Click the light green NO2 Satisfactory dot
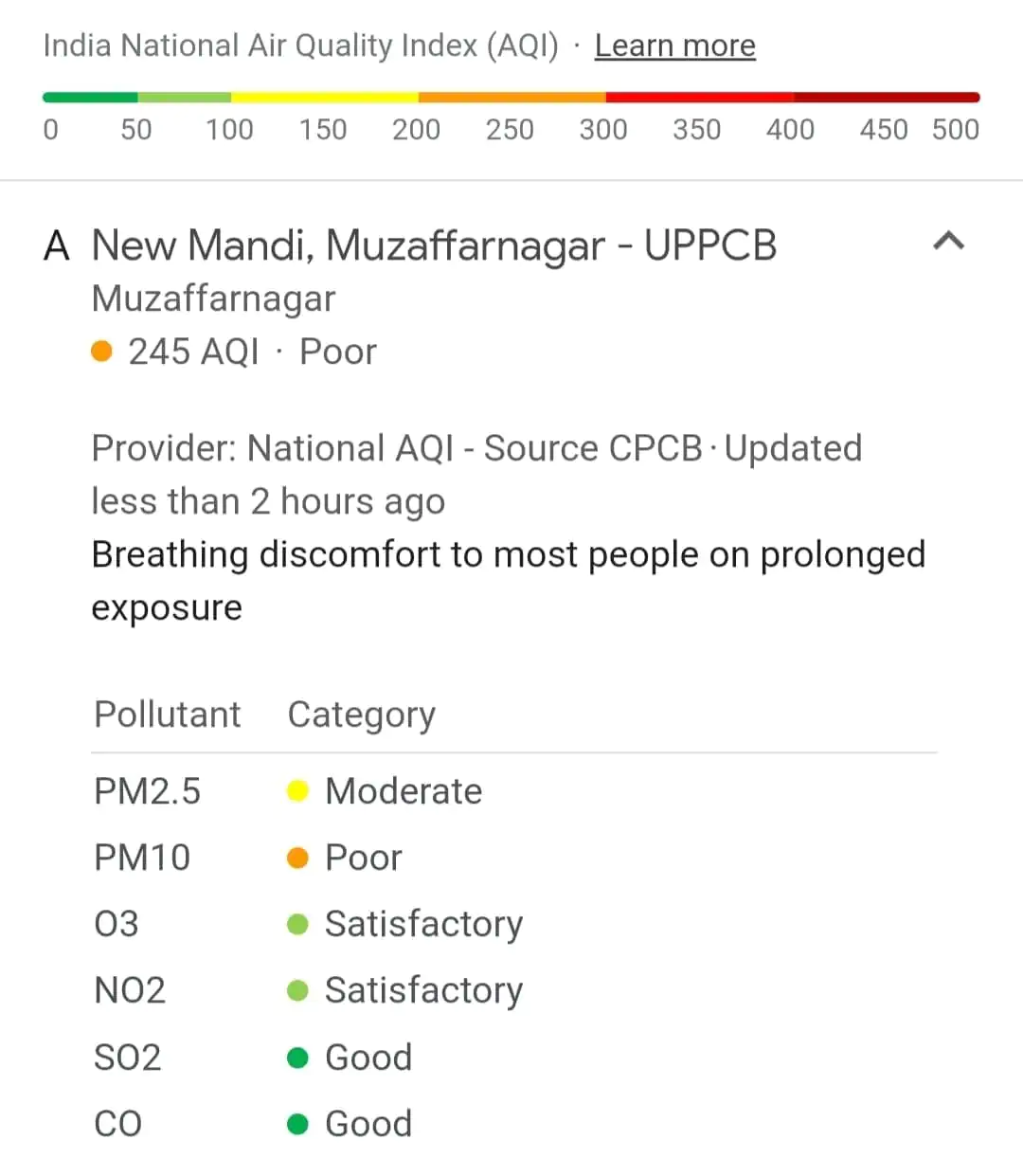 click(297, 990)
